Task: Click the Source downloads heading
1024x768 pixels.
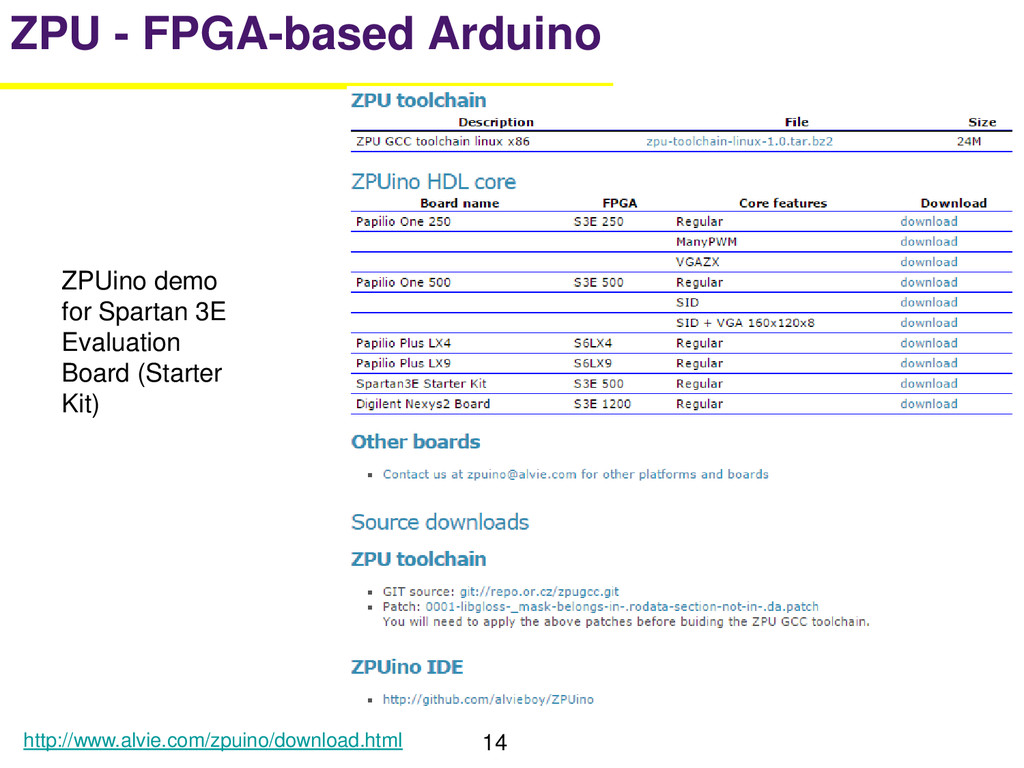Action: pyautogui.click(x=440, y=522)
